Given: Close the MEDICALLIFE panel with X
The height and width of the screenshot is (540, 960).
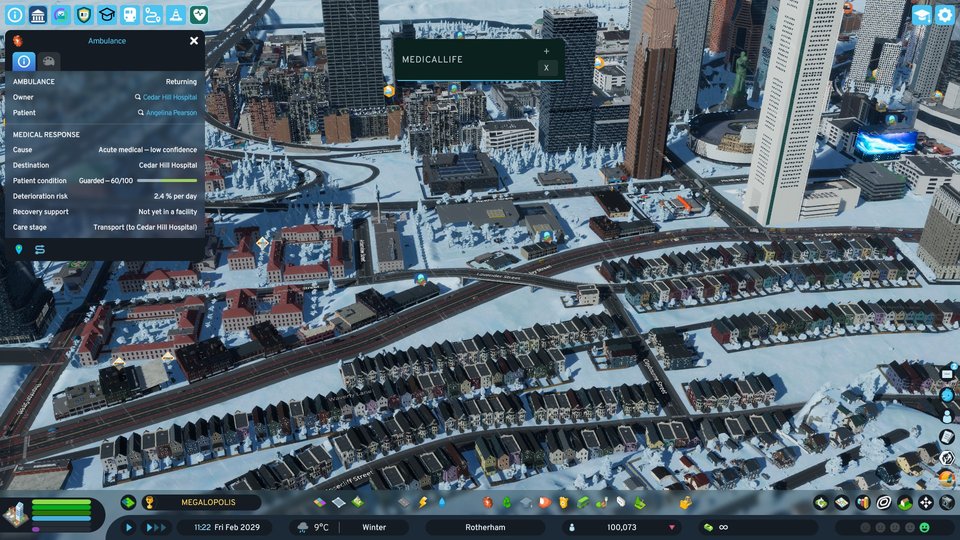Looking at the screenshot, I should [547, 68].
